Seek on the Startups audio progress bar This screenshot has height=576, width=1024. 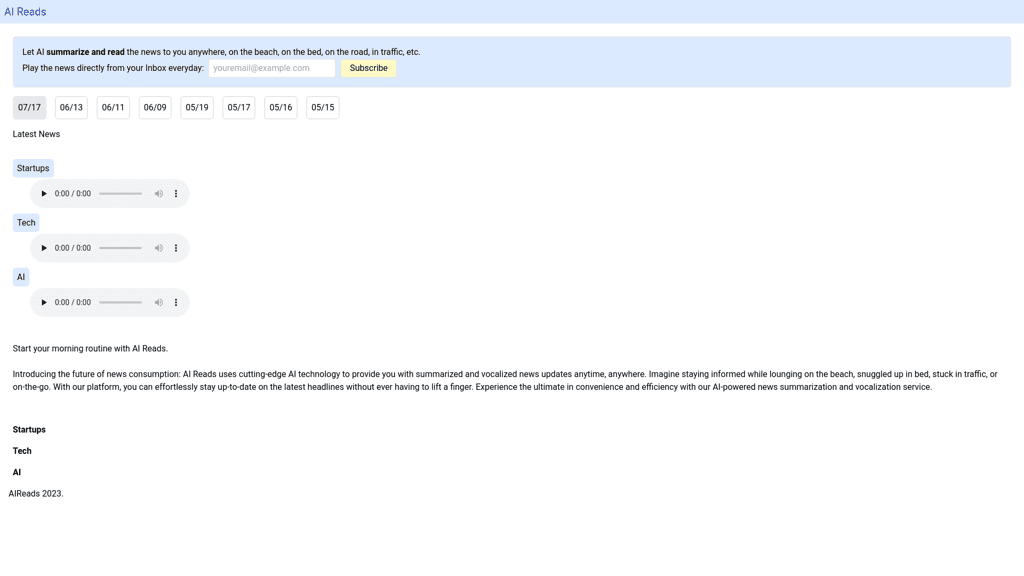point(120,194)
